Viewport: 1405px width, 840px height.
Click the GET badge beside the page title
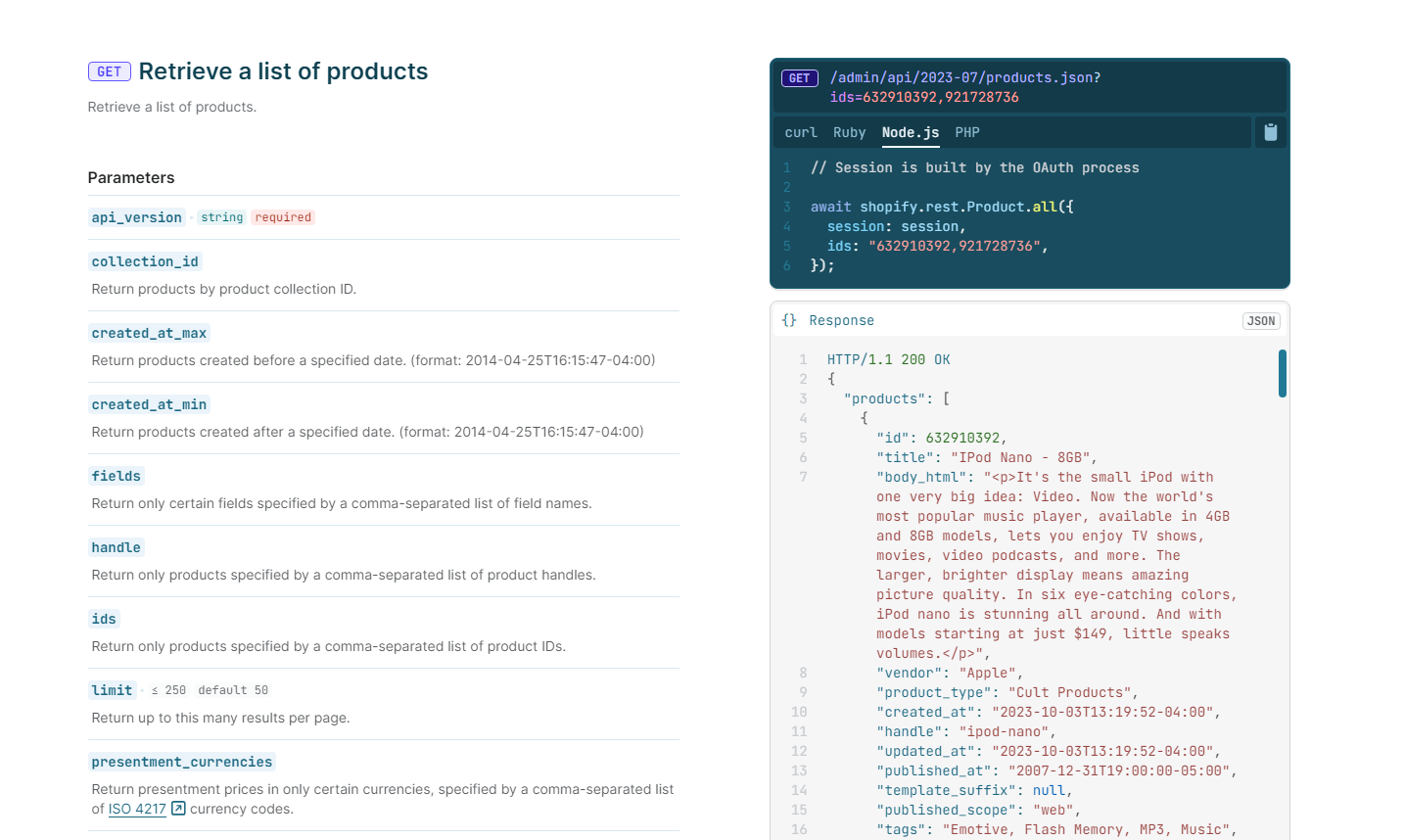[109, 70]
